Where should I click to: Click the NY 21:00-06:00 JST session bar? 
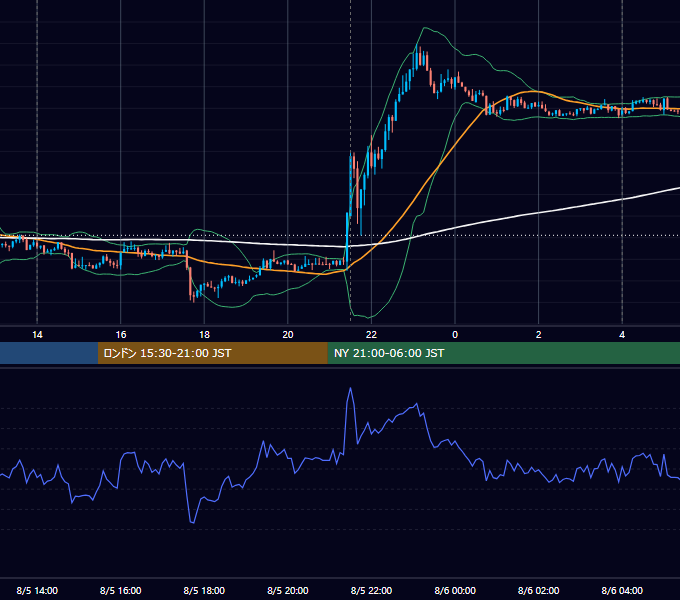click(x=503, y=353)
